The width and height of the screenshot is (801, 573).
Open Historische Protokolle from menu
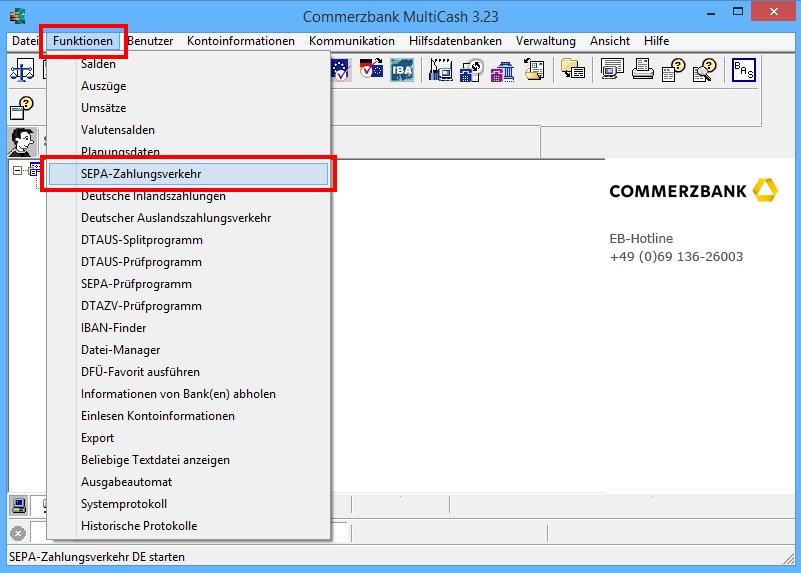coord(189,526)
